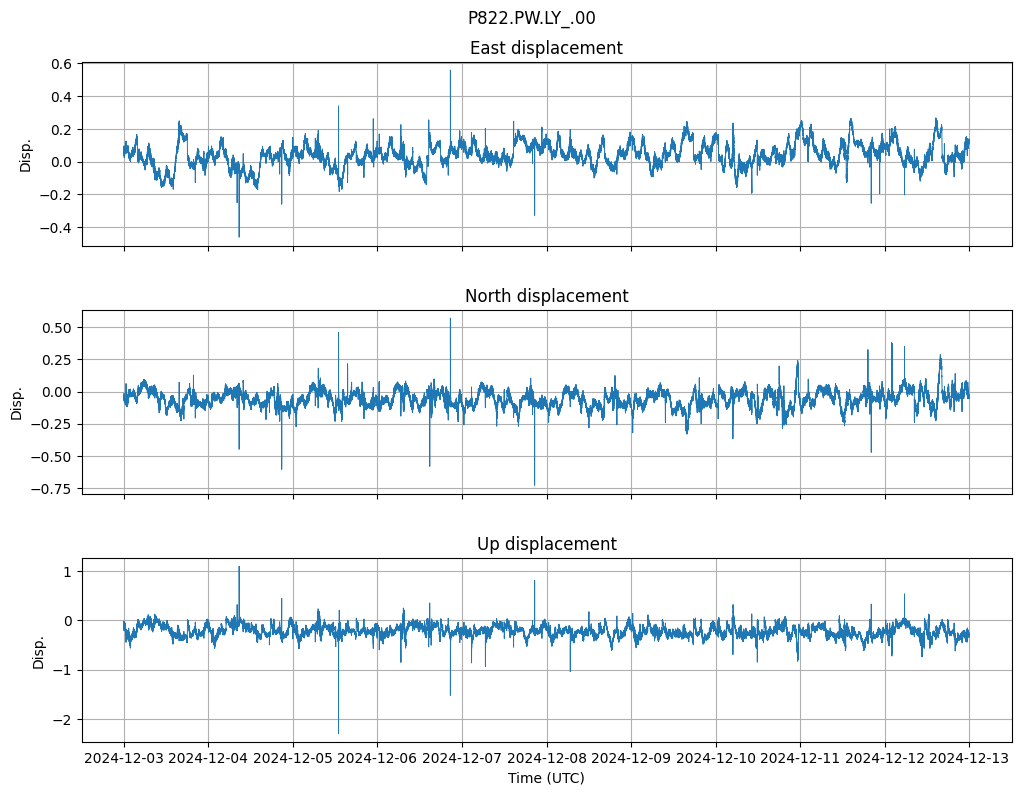This screenshot has width=1021, height=795.
Task: Click the figure title P822.PW.LY_.00
Action: click(x=531, y=18)
